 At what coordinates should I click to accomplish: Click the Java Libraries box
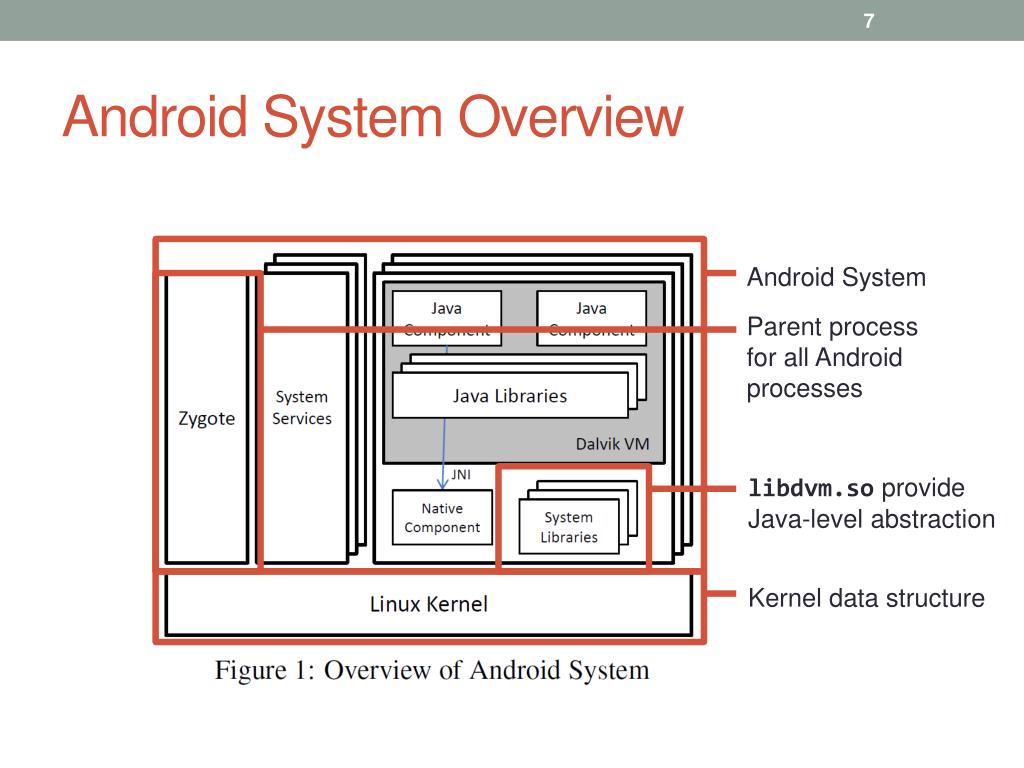coord(510,396)
